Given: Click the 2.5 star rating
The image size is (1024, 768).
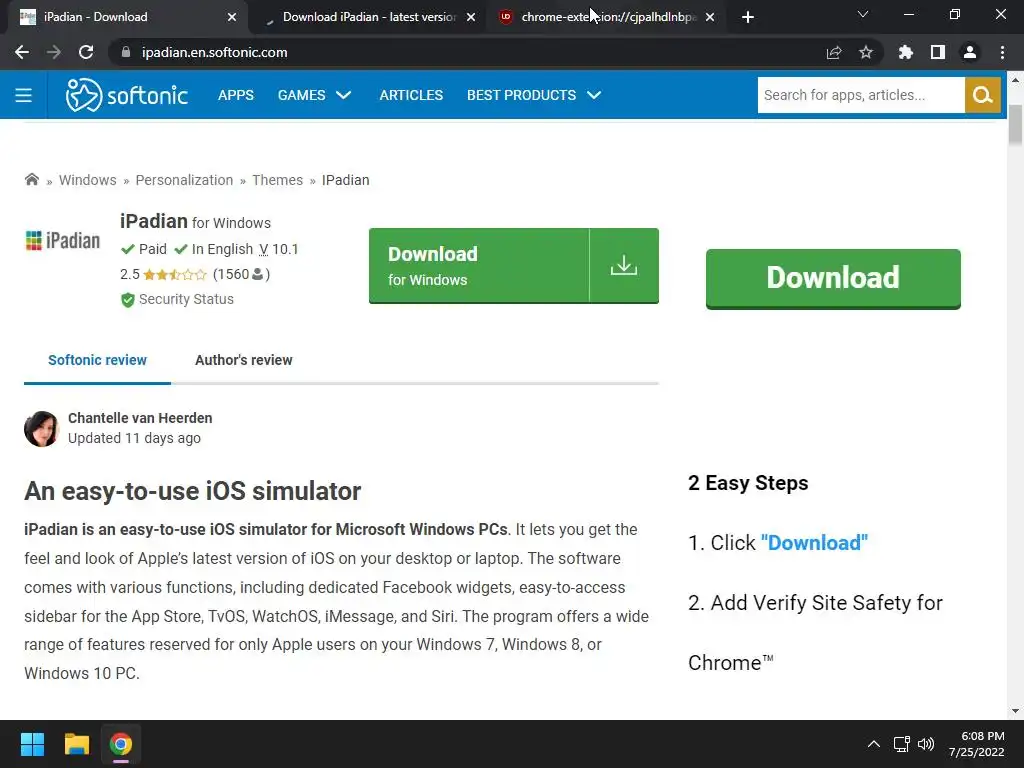Looking at the screenshot, I should pos(163,274).
